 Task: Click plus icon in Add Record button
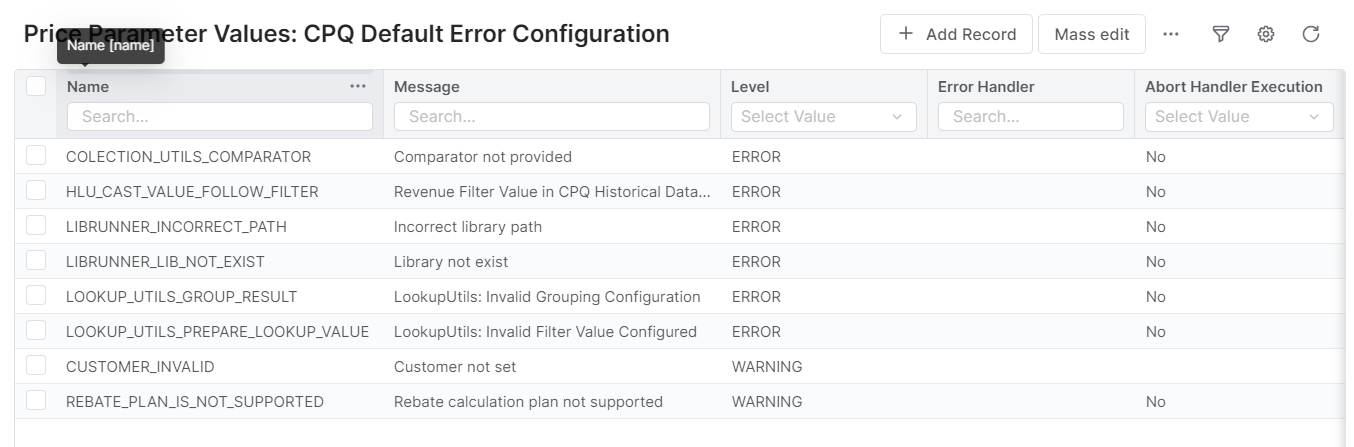tap(906, 34)
